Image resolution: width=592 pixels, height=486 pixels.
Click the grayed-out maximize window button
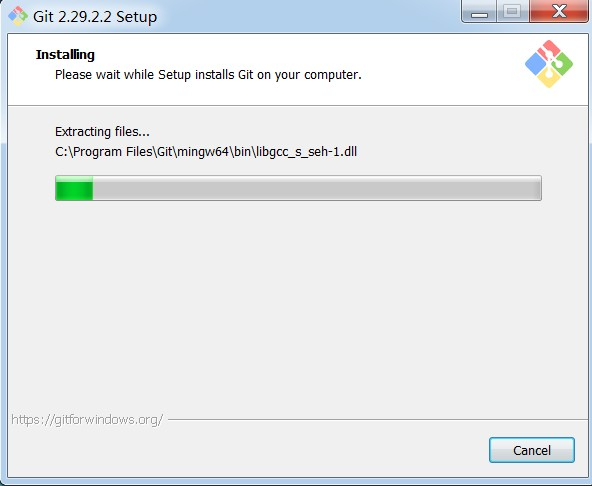click(512, 11)
